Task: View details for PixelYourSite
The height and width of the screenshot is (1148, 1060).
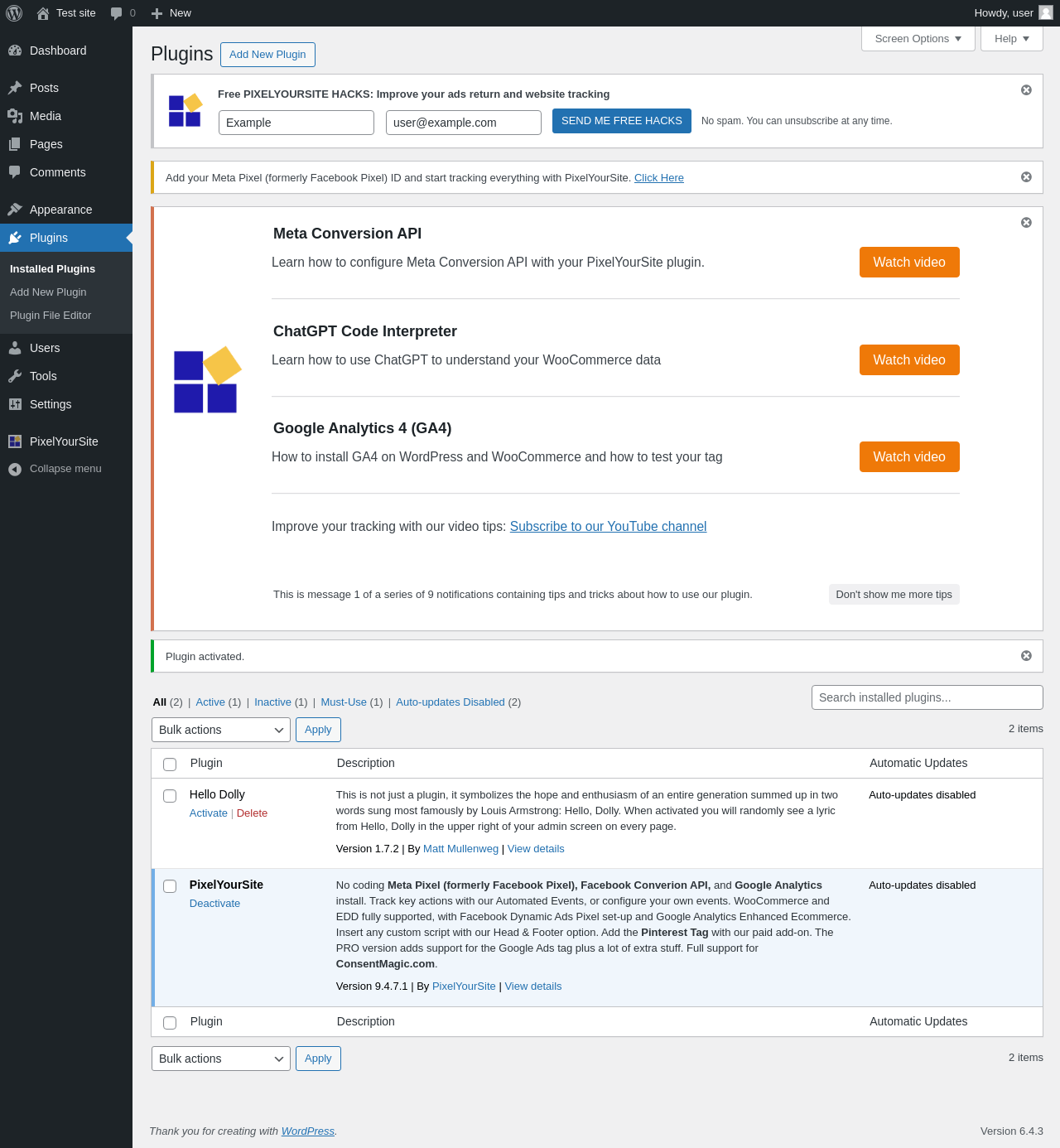Action: point(533,986)
